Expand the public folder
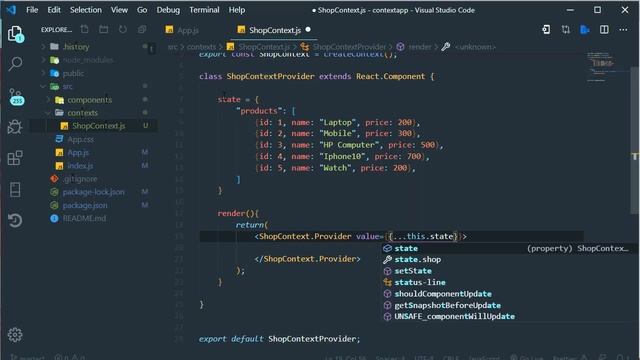640x360 pixels. [73, 73]
